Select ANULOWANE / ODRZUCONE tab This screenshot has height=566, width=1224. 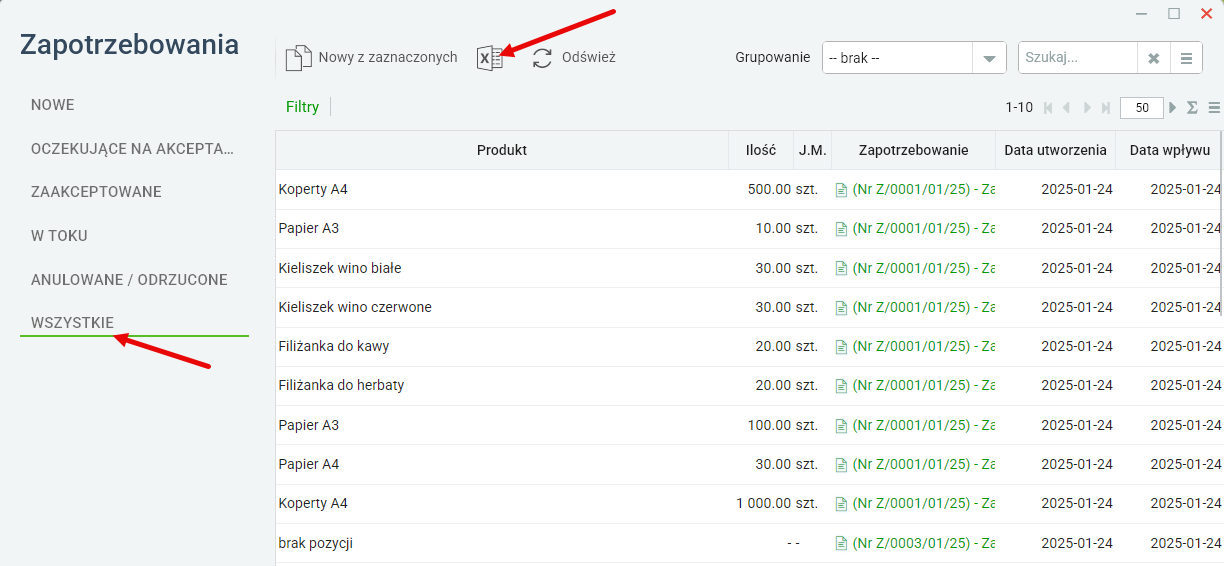(x=129, y=280)
